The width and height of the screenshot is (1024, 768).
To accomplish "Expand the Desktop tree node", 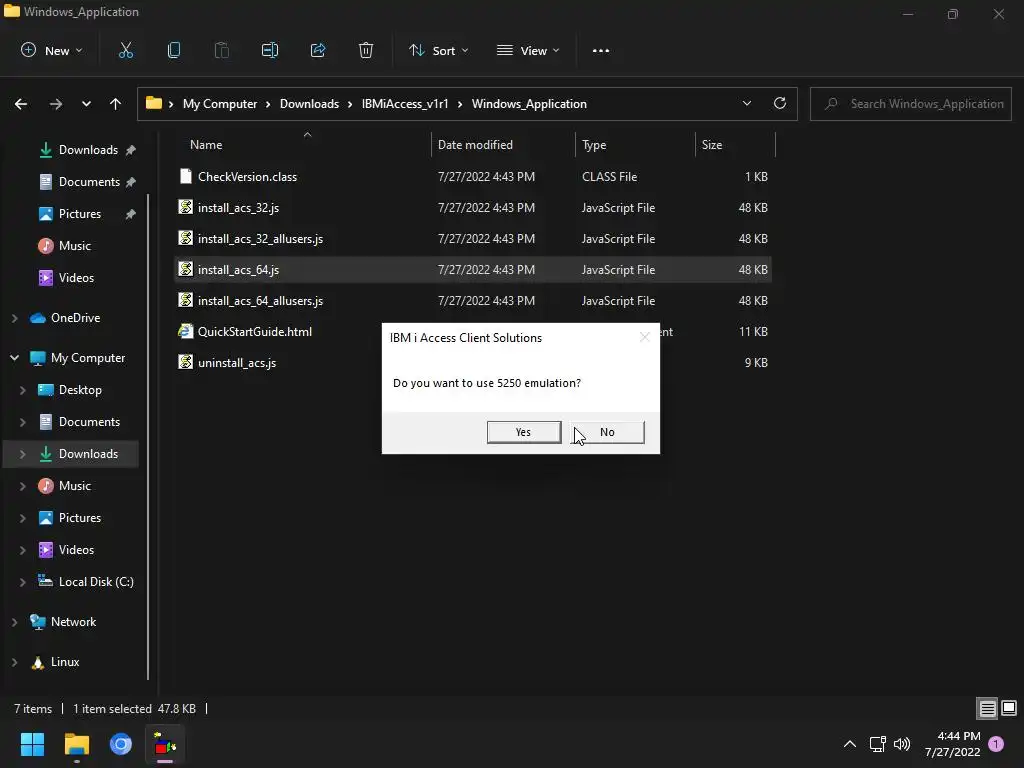I will coord(23,390).
